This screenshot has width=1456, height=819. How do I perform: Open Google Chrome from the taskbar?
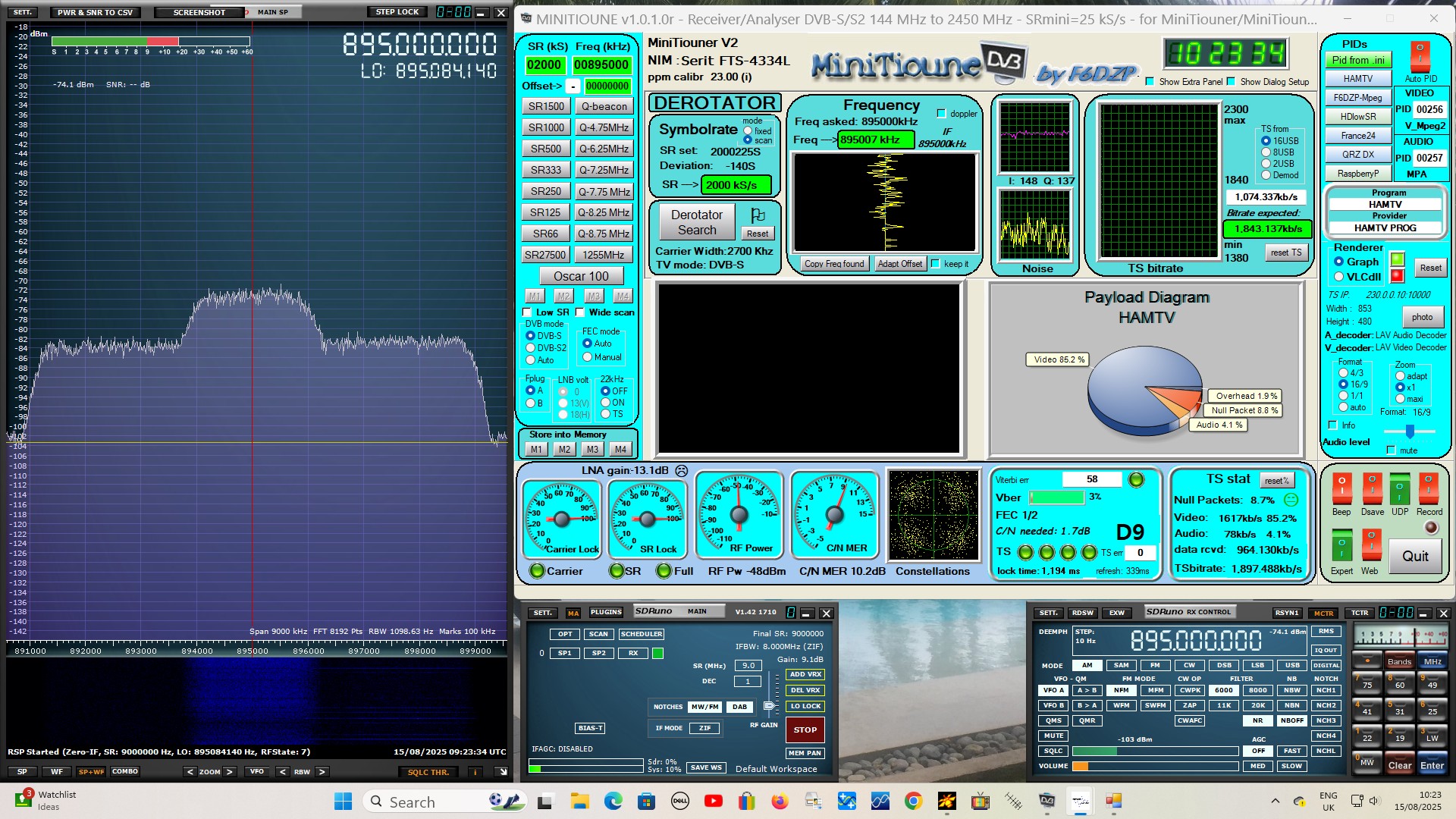pyautogui.click(x=913, y=801)
